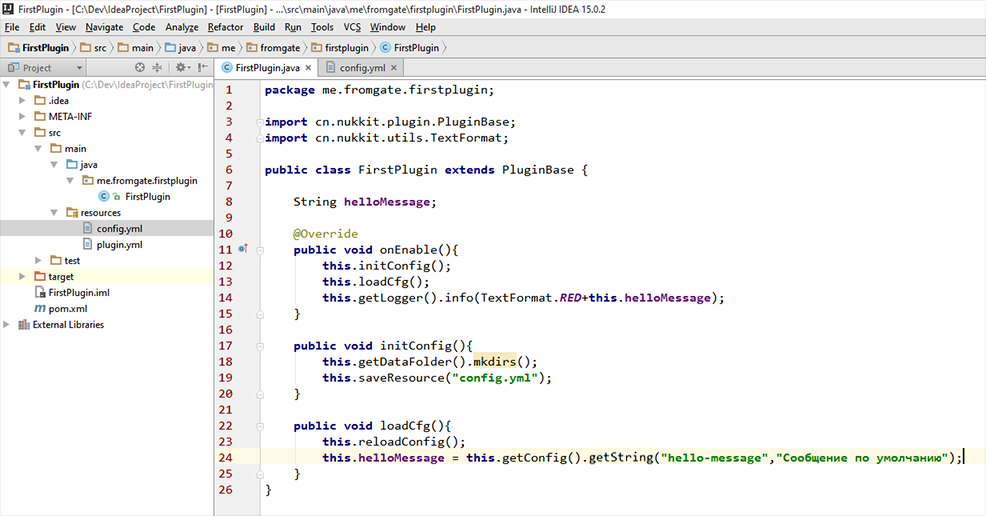Viewport: 986px width, 516px height.
Task: Switch to the config.yml editor tab
Action: tap(362, 68)
